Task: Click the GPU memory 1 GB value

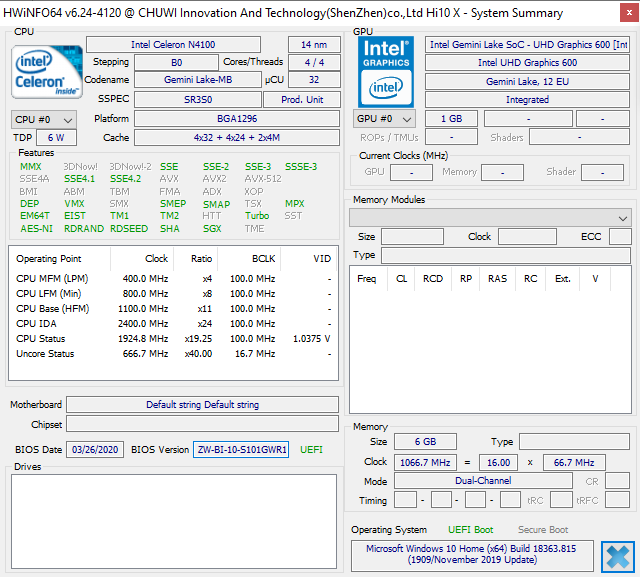Action: click(451, 119)
